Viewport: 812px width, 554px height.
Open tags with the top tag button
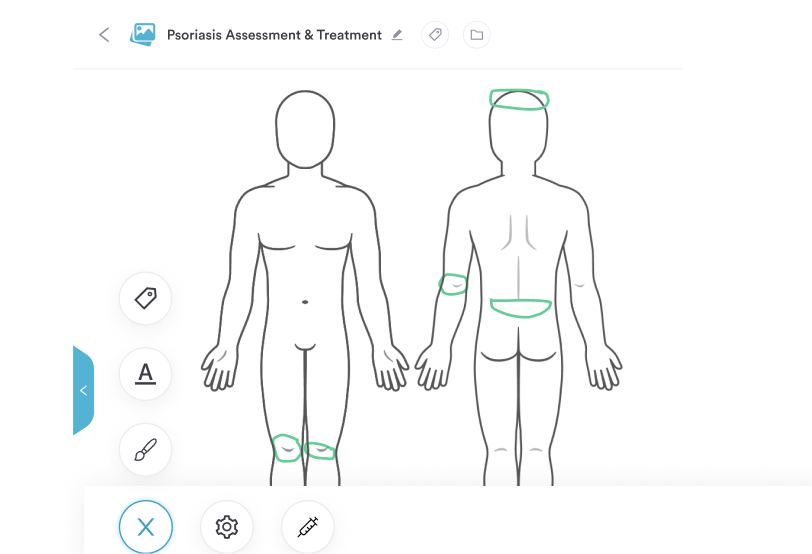(435, 35)
